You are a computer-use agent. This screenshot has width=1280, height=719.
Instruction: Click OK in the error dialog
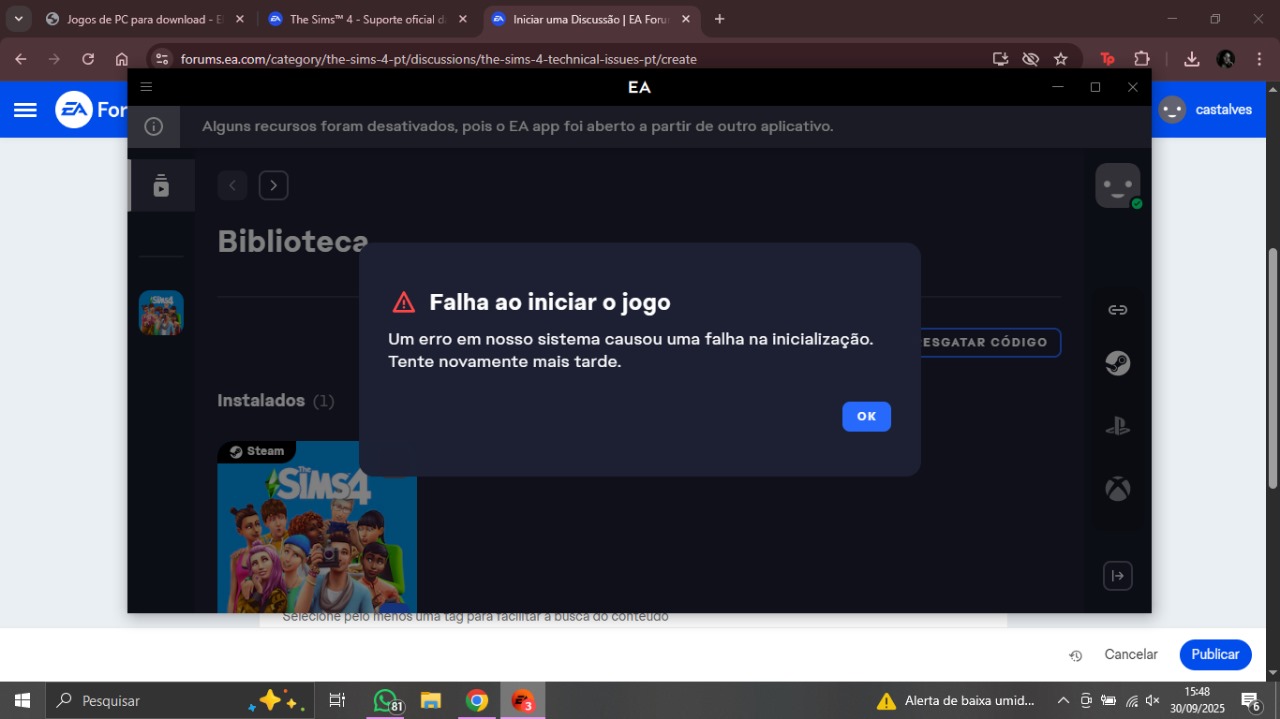[866, 417]
